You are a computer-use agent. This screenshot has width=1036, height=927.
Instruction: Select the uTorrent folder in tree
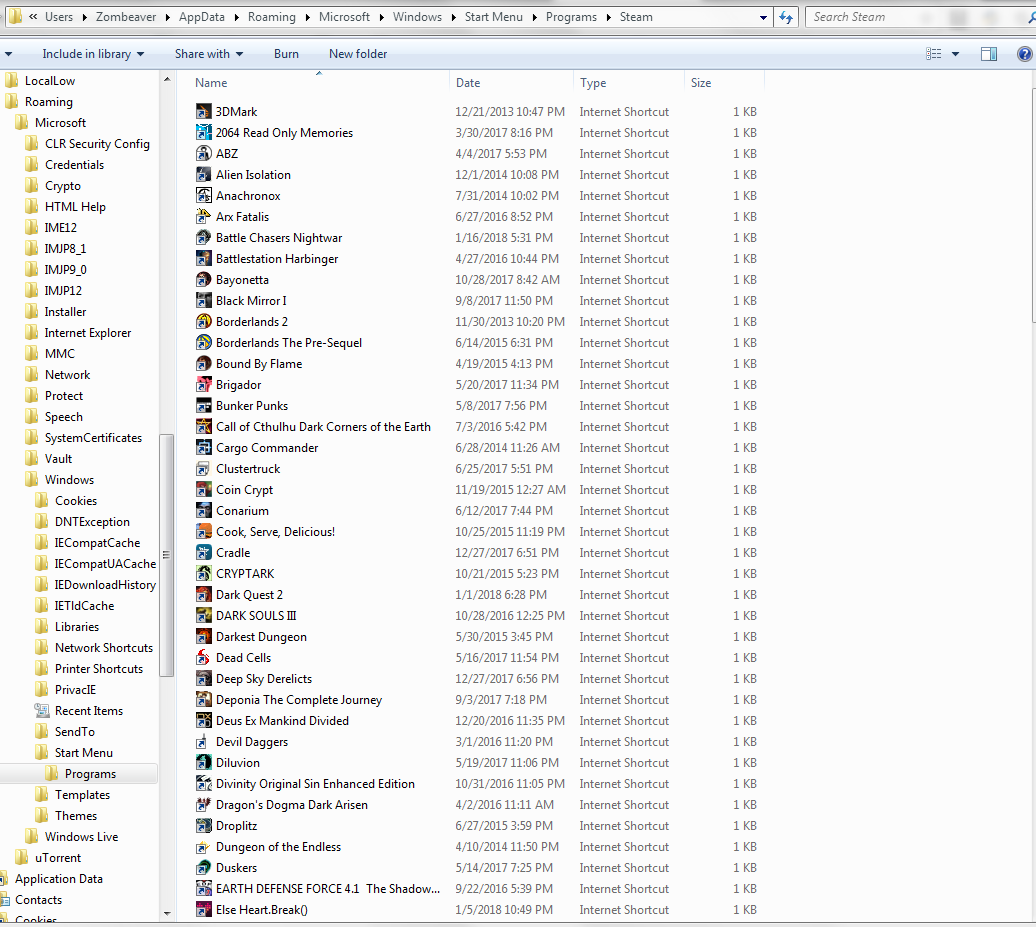(x=58, y=858)
